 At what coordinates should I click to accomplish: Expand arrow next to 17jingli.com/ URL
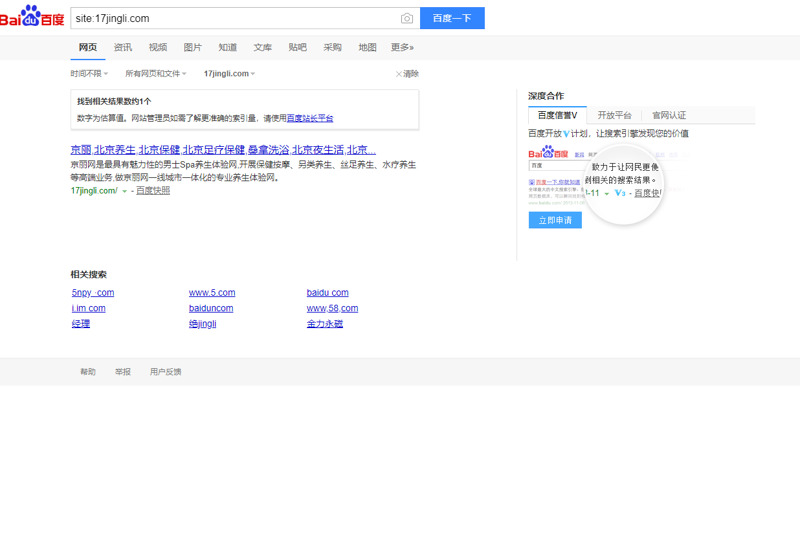[x=124, y=191]
